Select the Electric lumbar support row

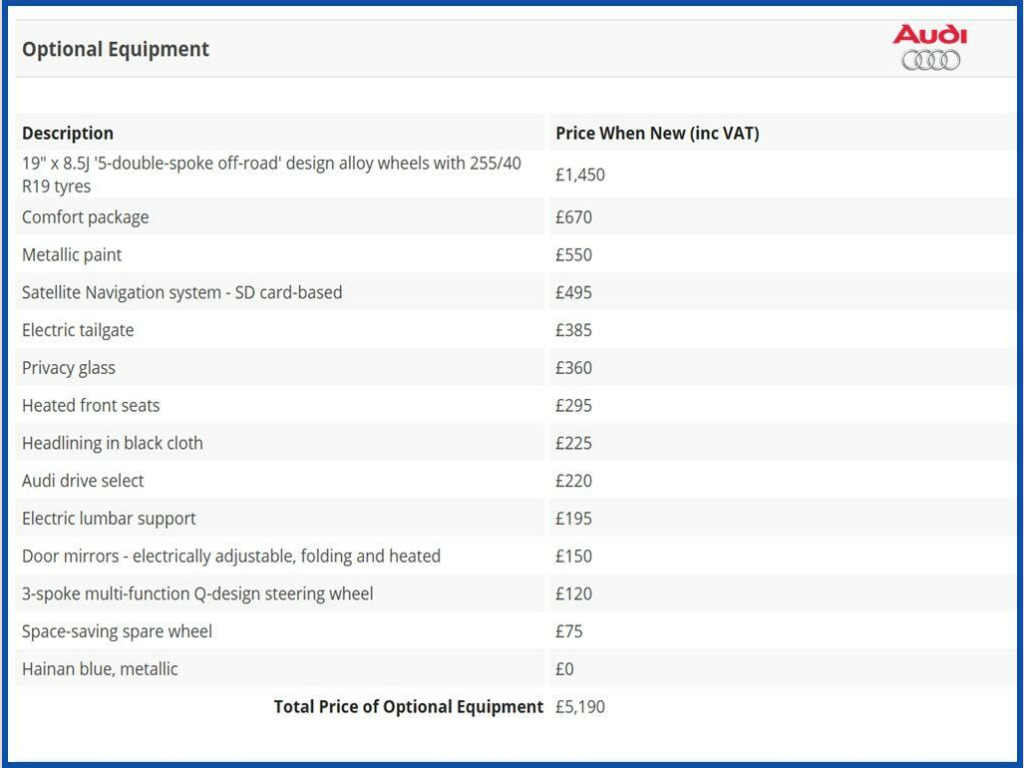click(x=109, y=519)
